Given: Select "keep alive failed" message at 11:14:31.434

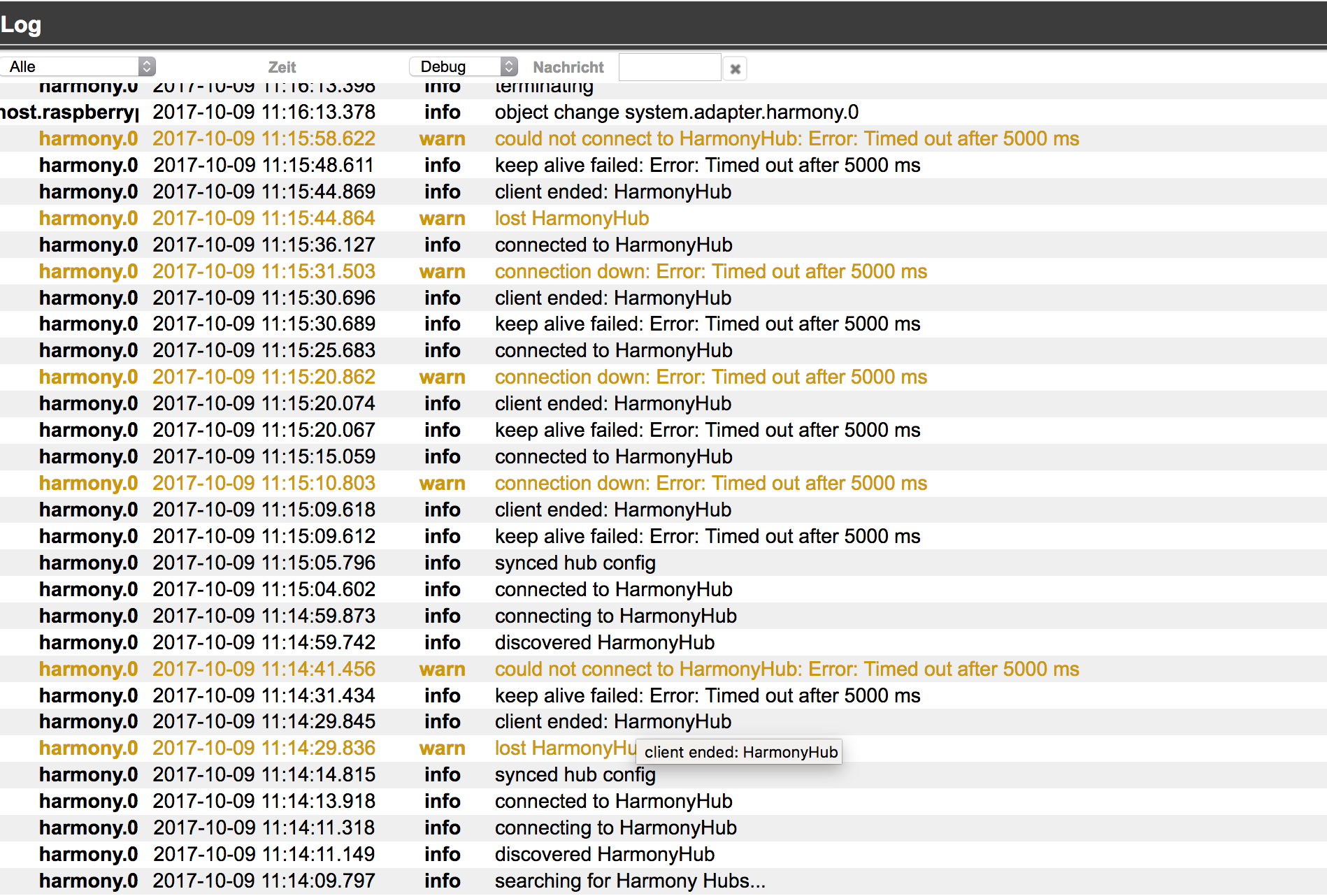Looking at the screenshot, I should point(707,695).
